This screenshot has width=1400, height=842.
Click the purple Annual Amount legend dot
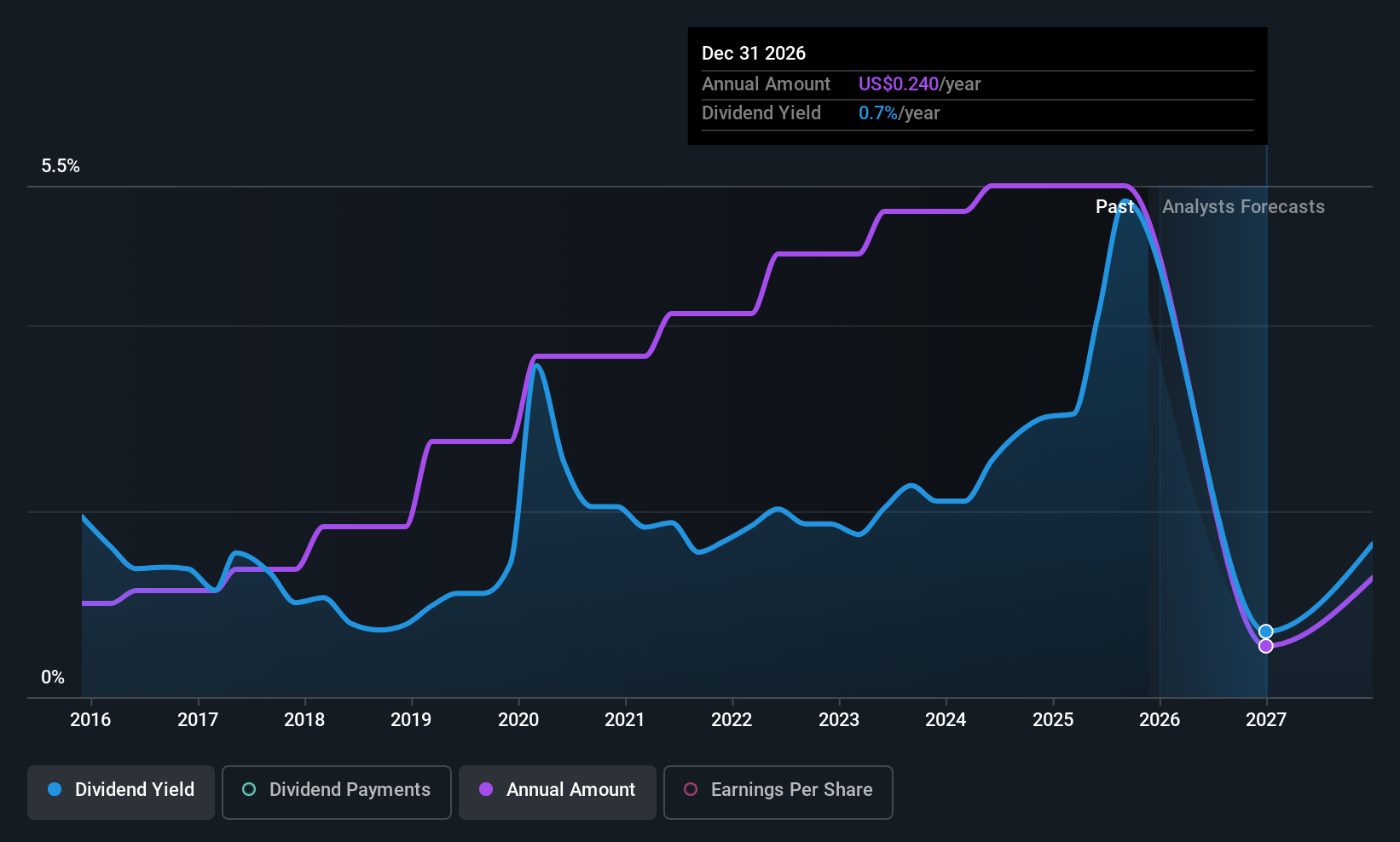[x=485, y=790]
